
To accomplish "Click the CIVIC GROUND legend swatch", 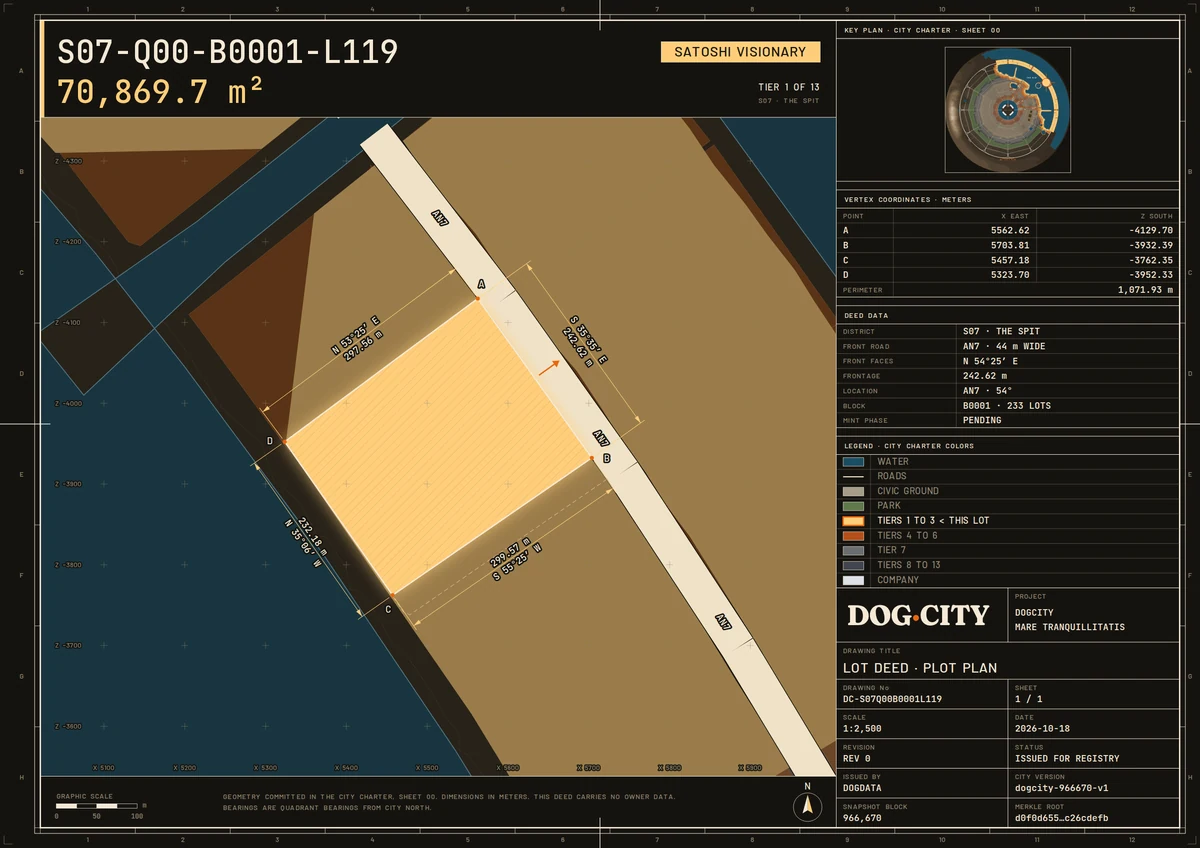I will click(x=853, y=491).
